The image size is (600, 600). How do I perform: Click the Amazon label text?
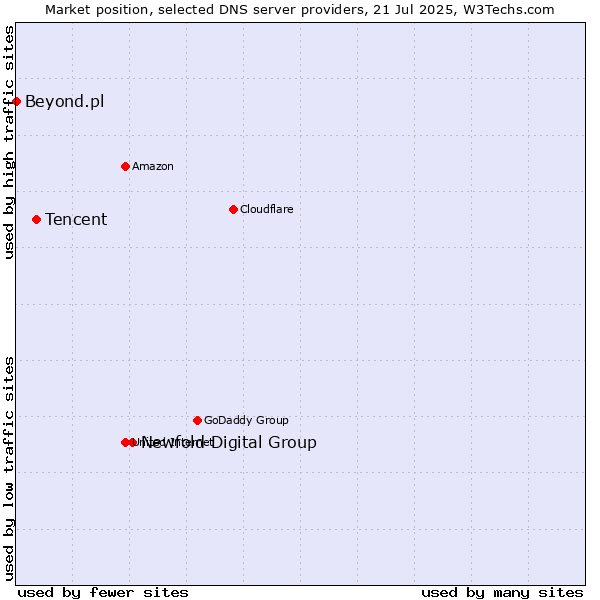point(153,166)
